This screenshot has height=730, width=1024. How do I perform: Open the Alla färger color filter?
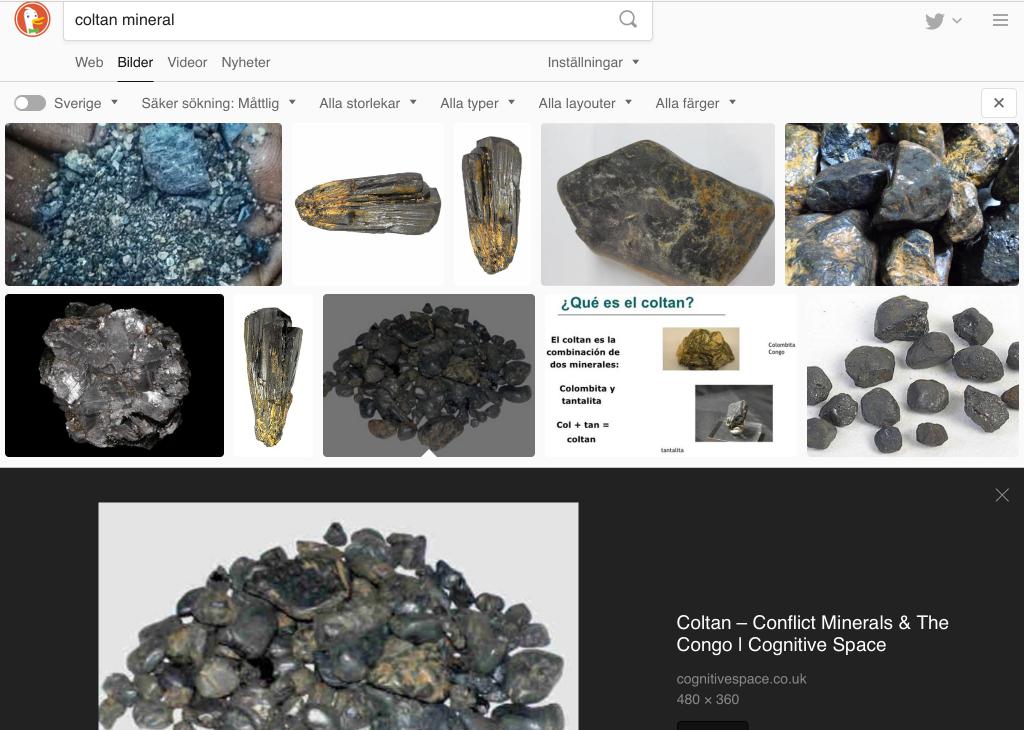click(x=695, y=103)
